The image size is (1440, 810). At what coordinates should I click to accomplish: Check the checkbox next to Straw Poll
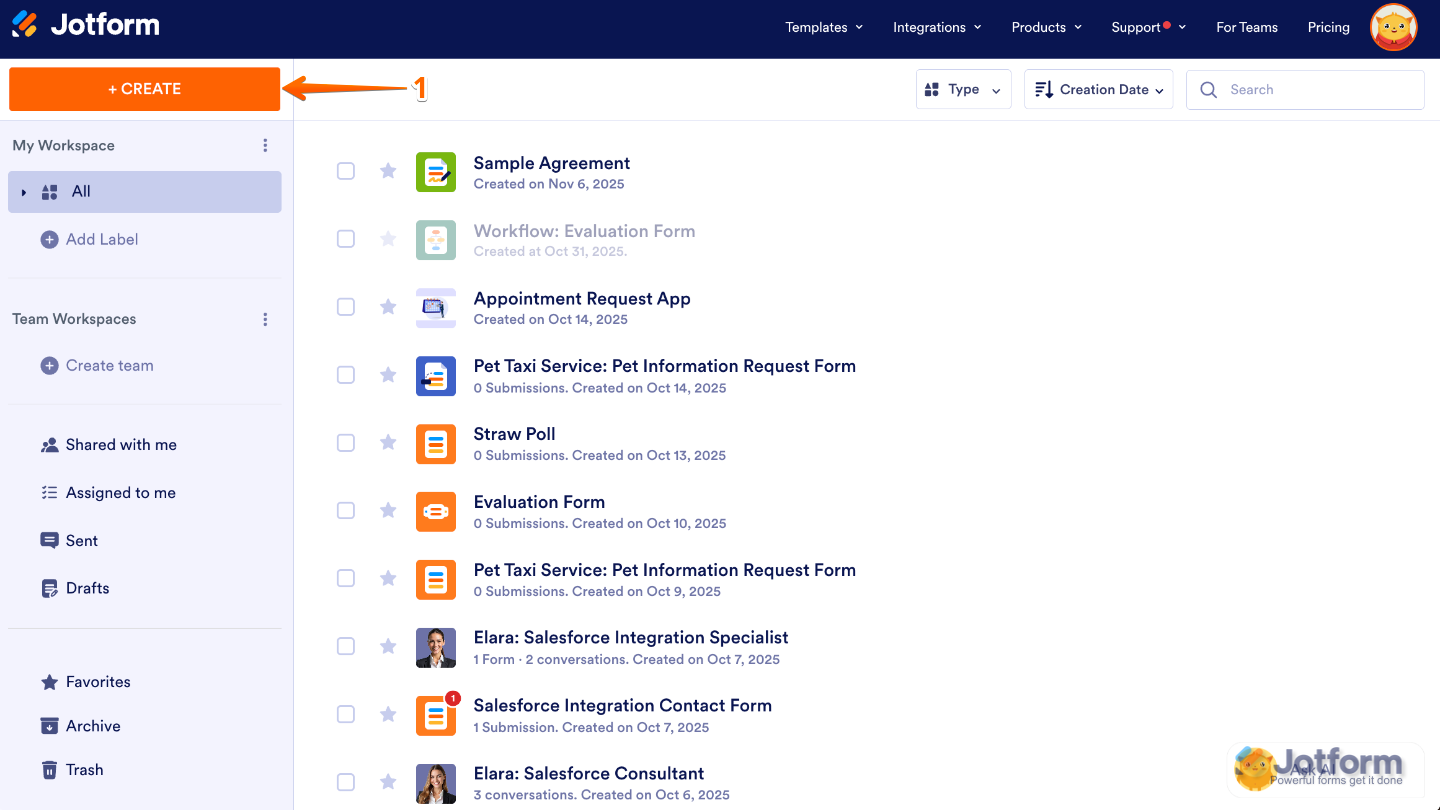coord(345,442)
